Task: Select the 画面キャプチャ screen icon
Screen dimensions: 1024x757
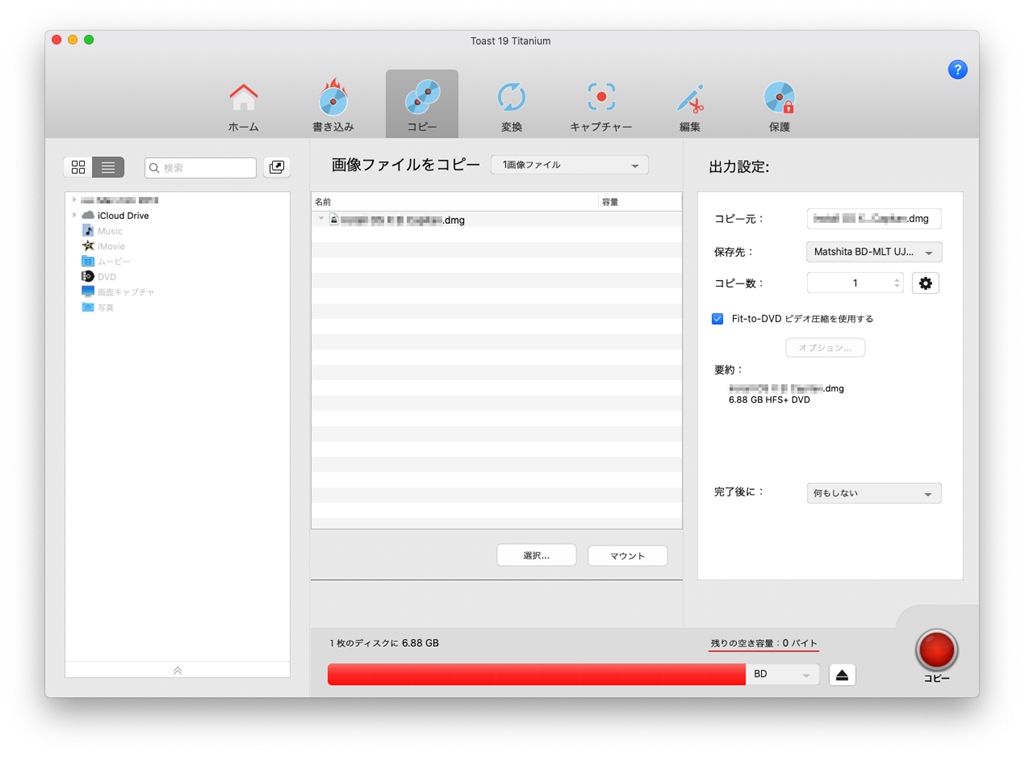Action: point(88,291)
